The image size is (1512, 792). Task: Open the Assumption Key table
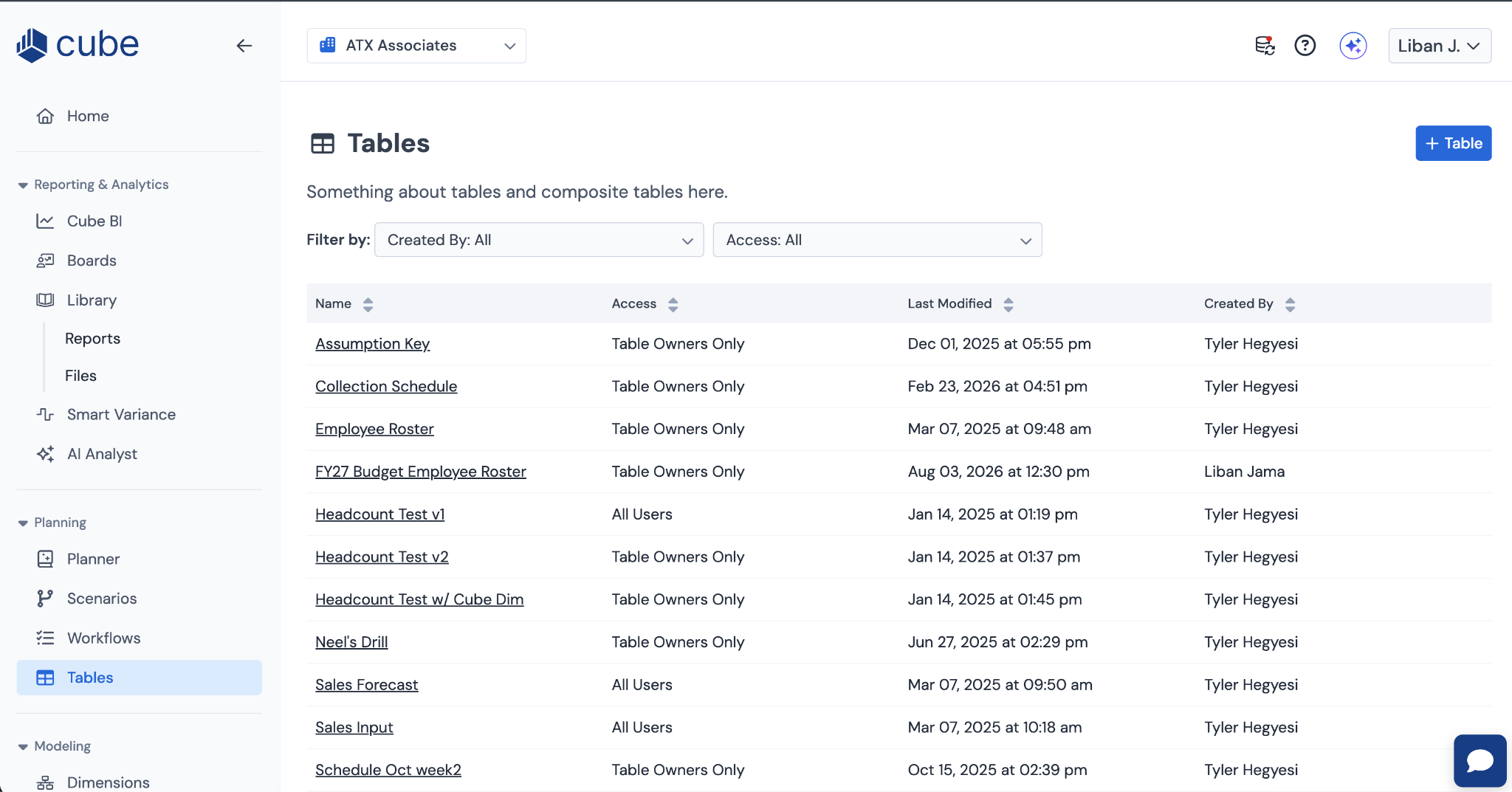[372, 344]
